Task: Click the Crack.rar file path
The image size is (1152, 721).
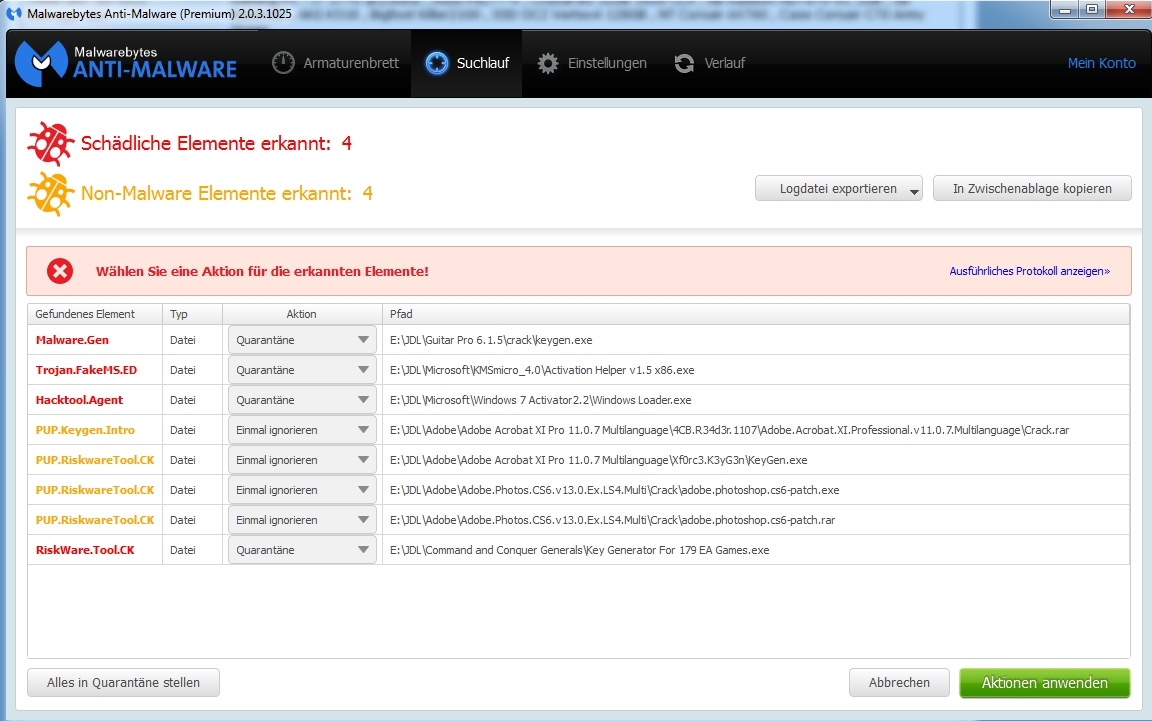Action: click(730, 430)
